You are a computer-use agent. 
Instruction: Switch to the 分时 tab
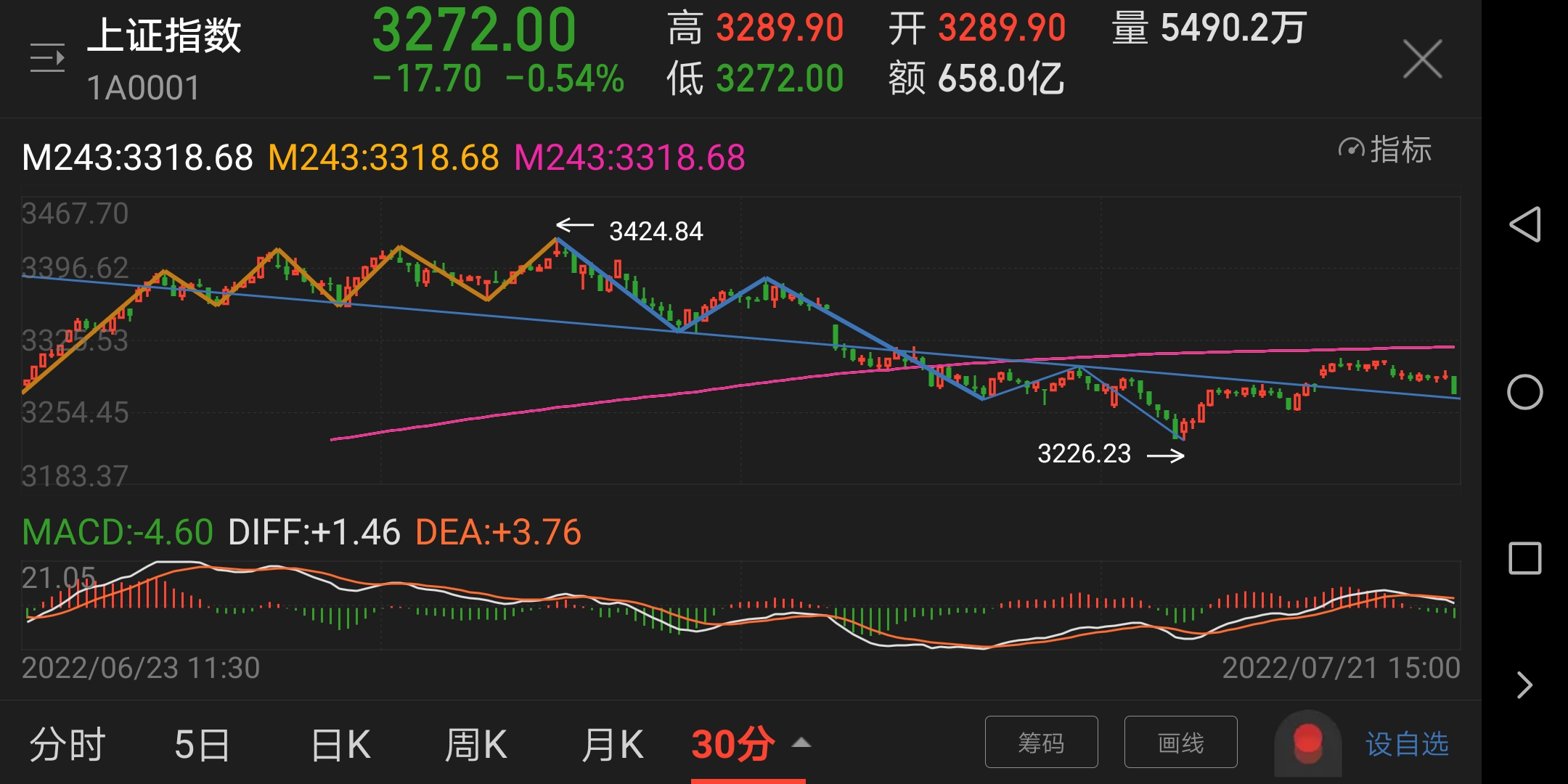tap(68, 745)
